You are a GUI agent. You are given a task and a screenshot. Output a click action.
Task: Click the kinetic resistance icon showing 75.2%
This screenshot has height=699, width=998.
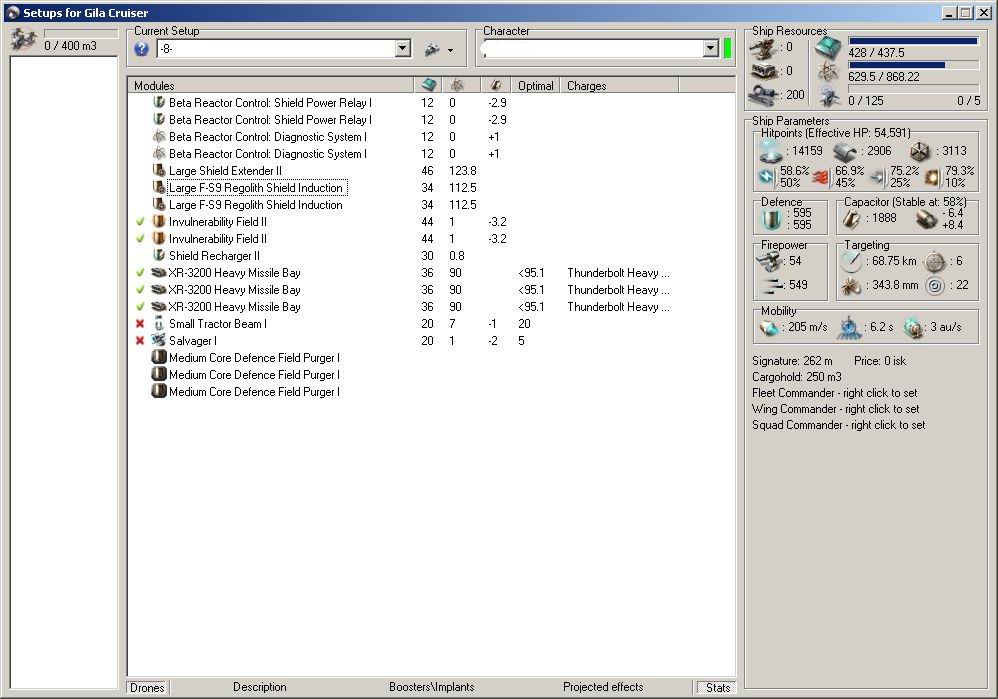(x=878, y=176)
